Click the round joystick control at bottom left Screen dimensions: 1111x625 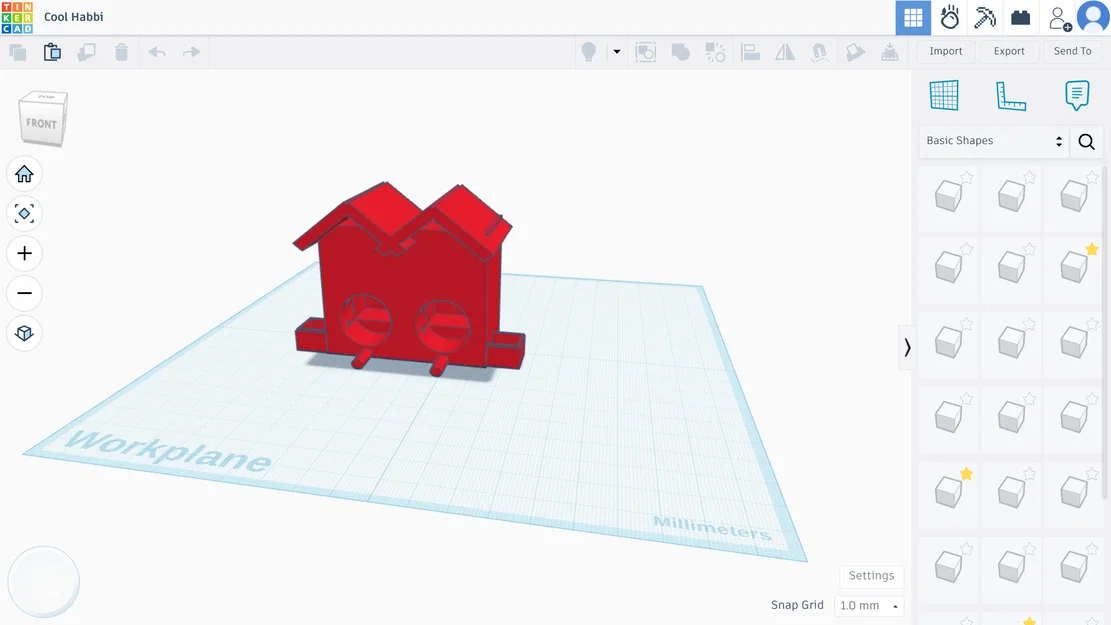click(43, 582)
